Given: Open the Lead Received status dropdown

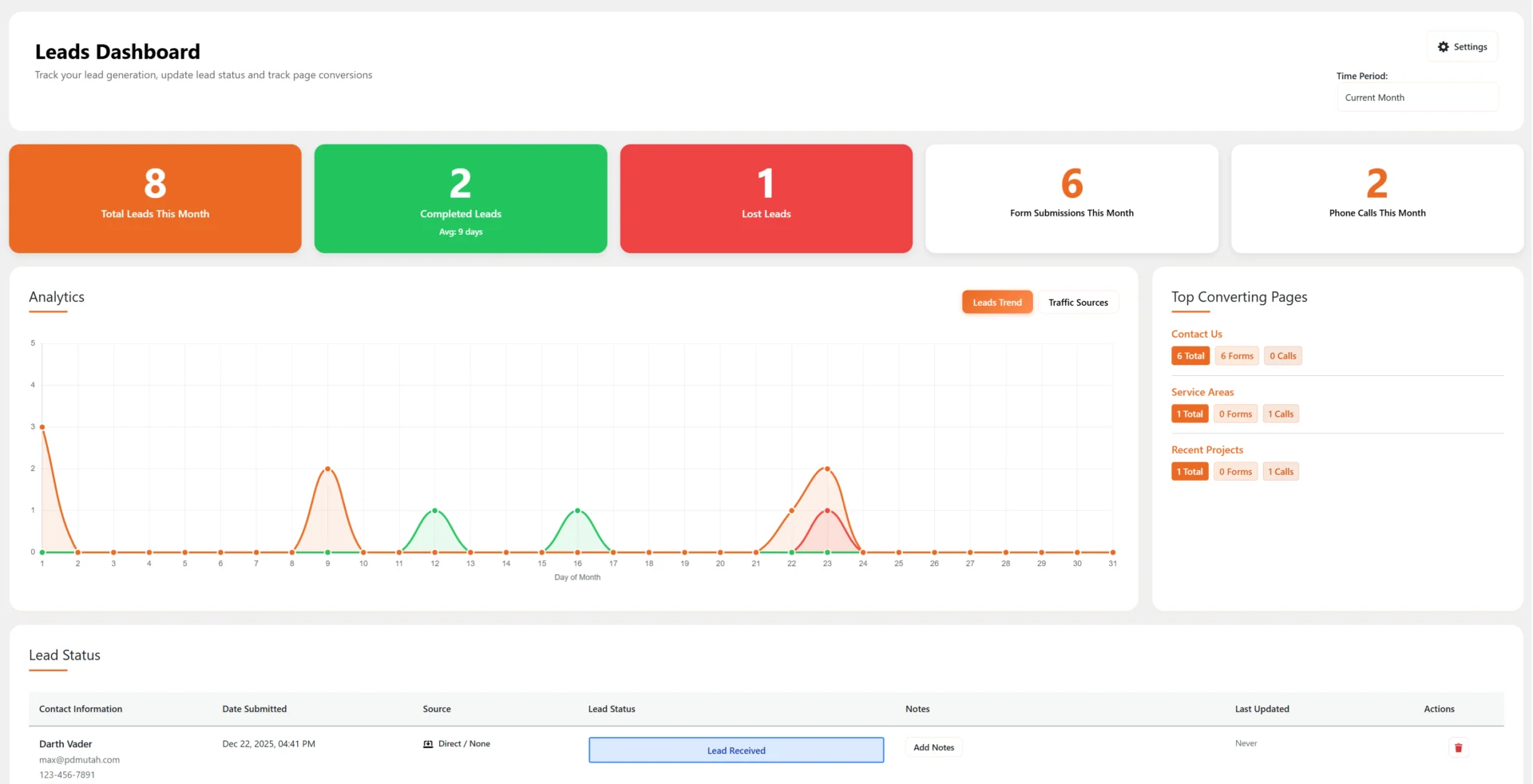Looking at the screenshot, I should 735,750.
